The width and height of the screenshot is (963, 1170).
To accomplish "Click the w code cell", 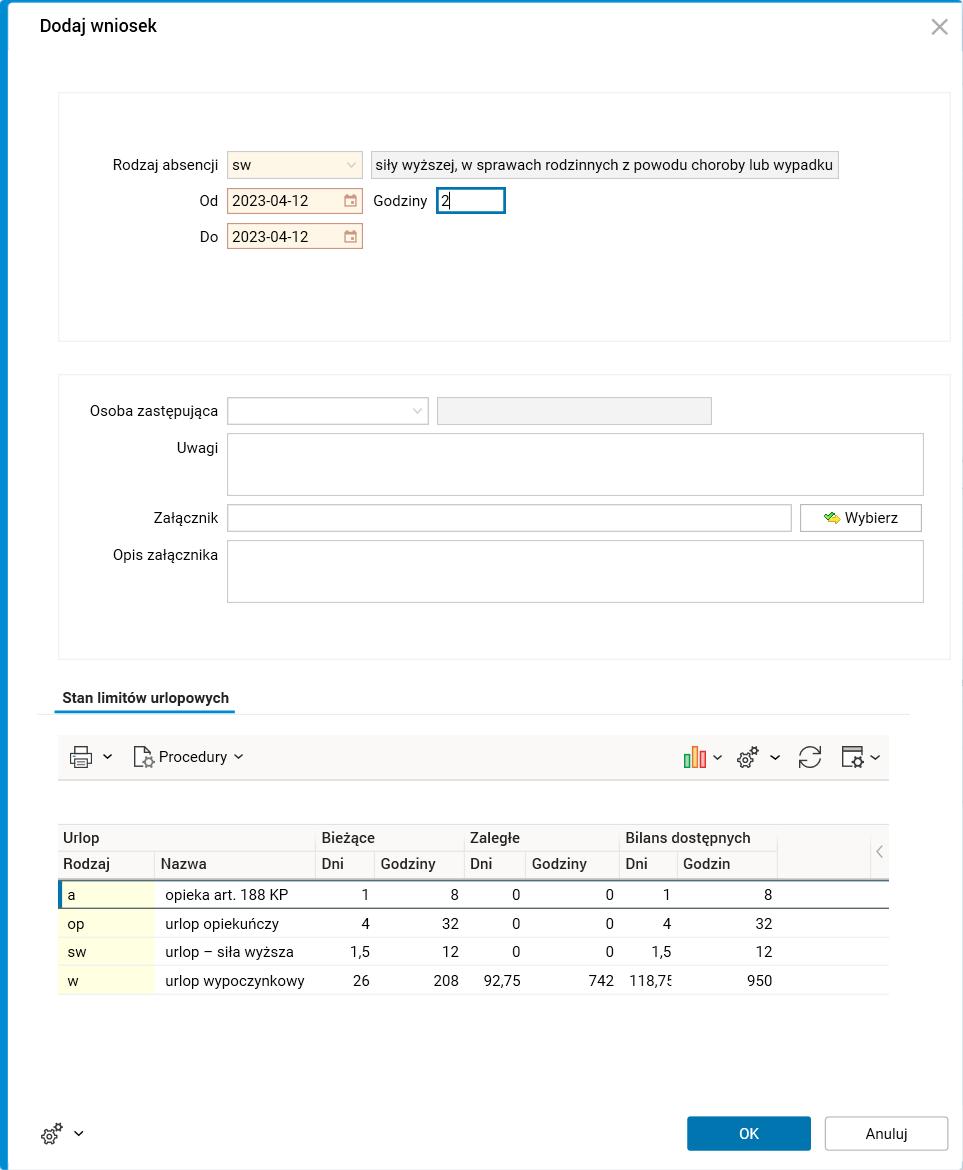I will 107,980.
